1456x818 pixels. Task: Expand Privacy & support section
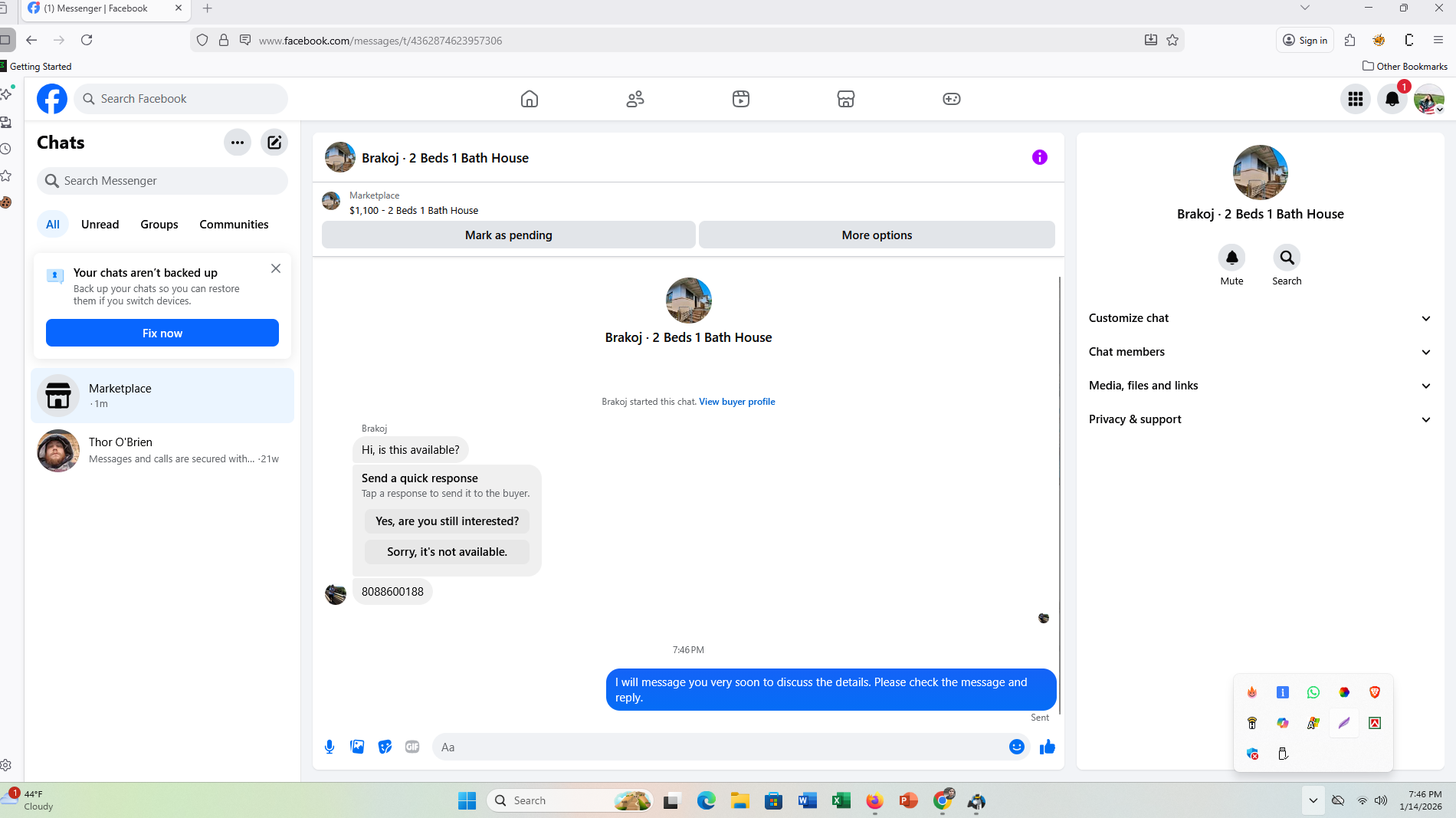pyautogui.click(x=1260, y=419)
